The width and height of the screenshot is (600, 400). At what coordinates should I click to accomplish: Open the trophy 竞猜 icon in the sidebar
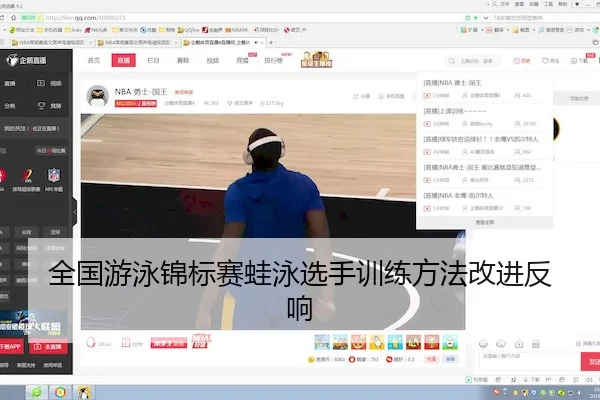(x=41, y=106)
